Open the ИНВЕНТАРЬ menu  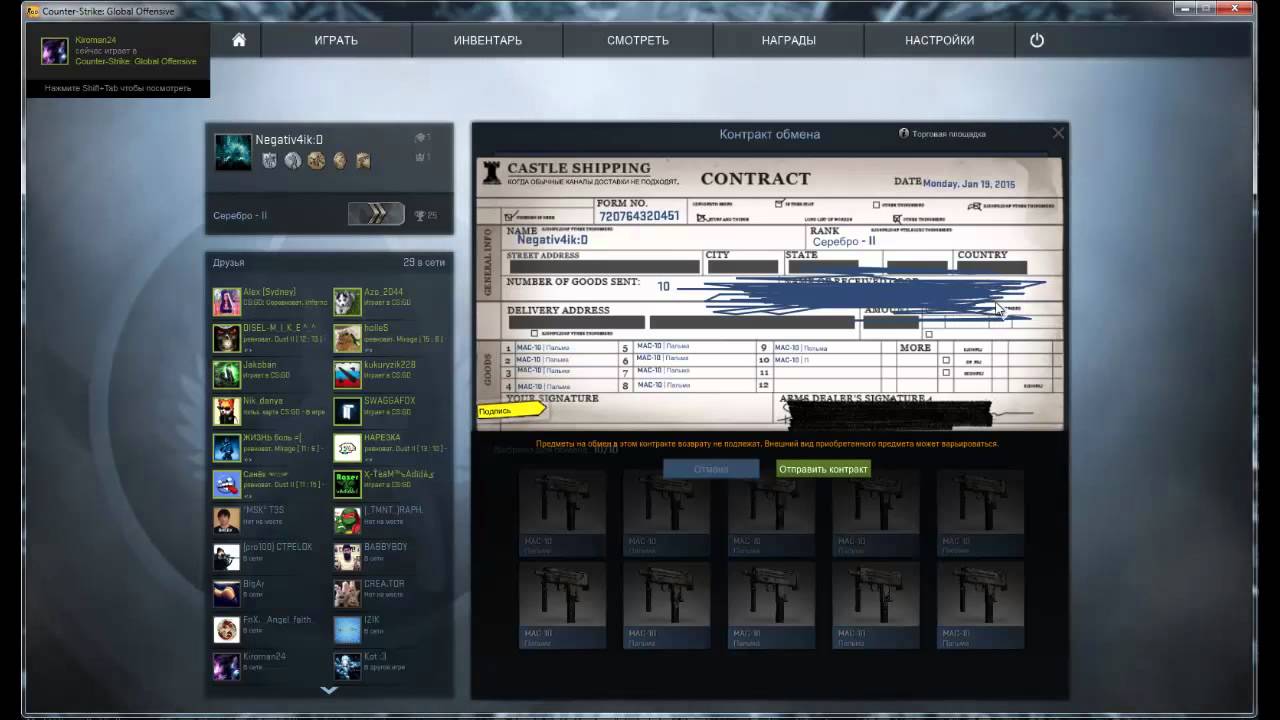click(x=488, y=40)
